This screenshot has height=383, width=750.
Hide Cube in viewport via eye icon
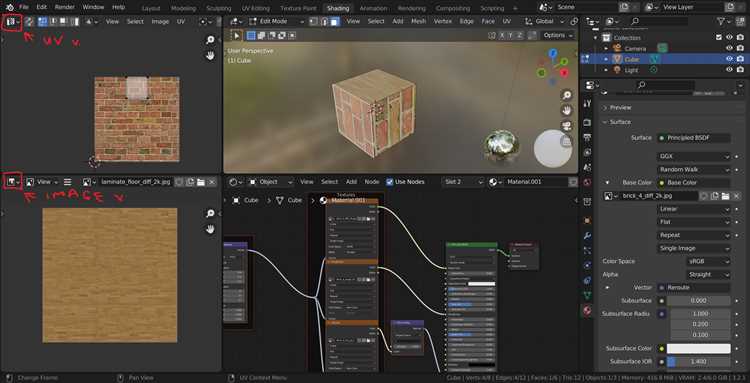pos(729,59)
